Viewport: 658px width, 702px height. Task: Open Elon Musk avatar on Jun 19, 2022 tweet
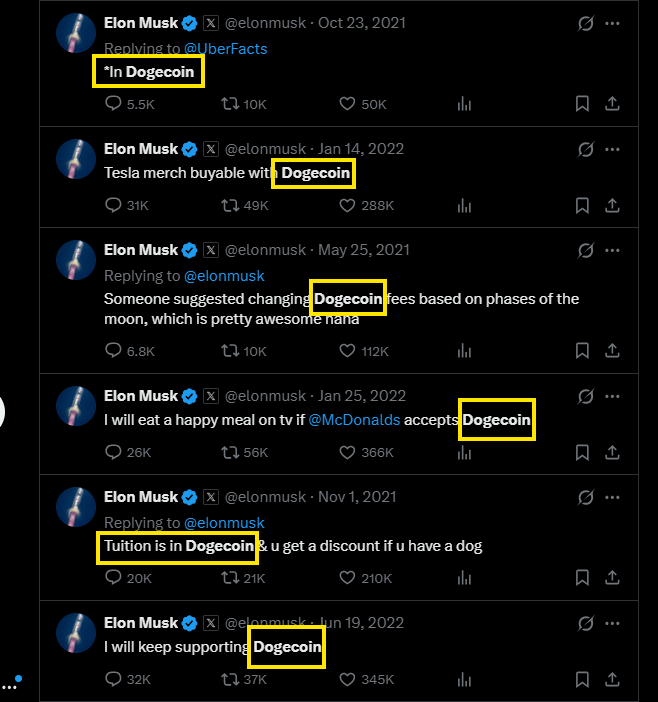pos(76,633)
